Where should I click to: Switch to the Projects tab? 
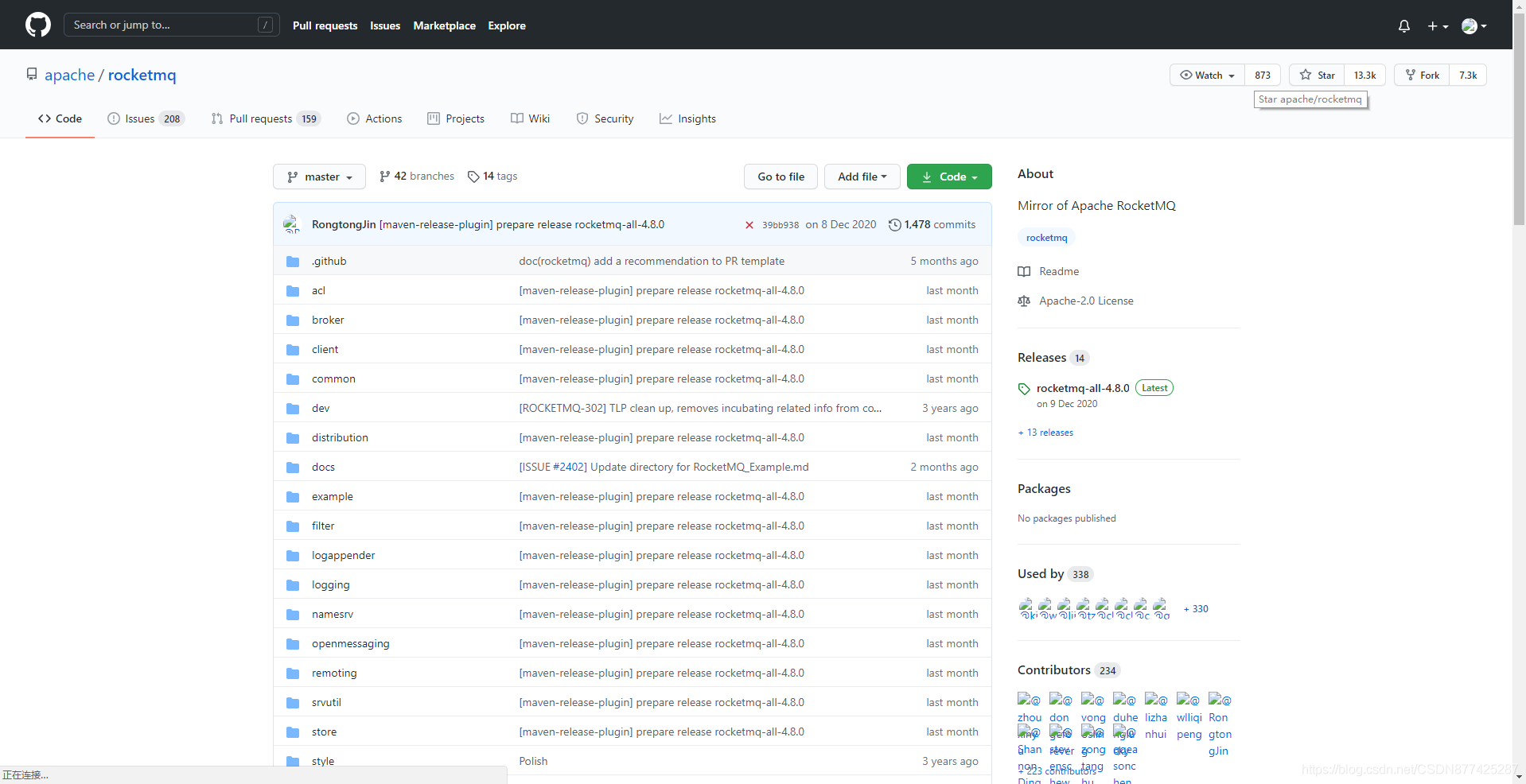[x=456, y=118]
